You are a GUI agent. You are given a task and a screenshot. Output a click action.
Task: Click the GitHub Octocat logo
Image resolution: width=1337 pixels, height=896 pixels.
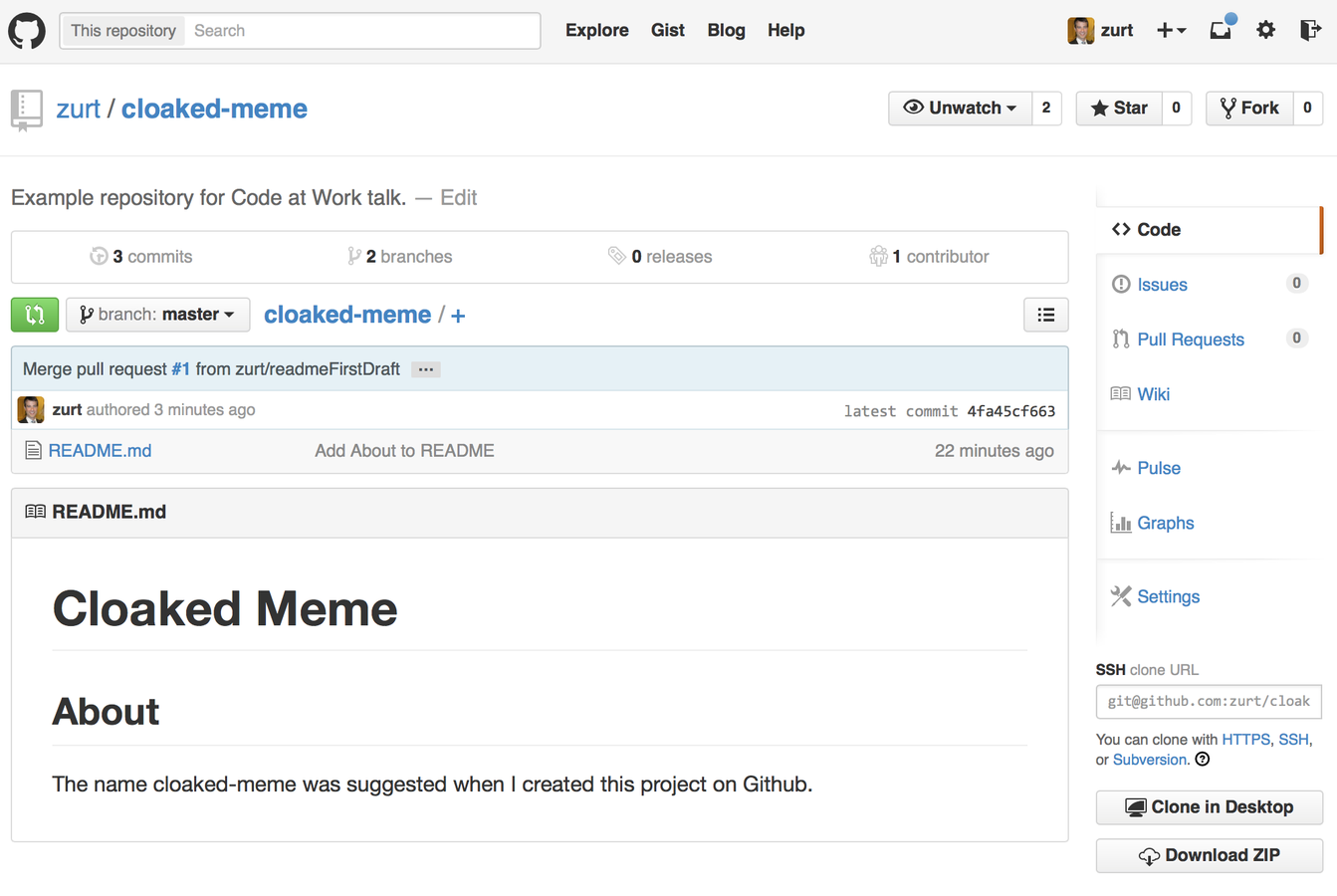pos(27,31)
